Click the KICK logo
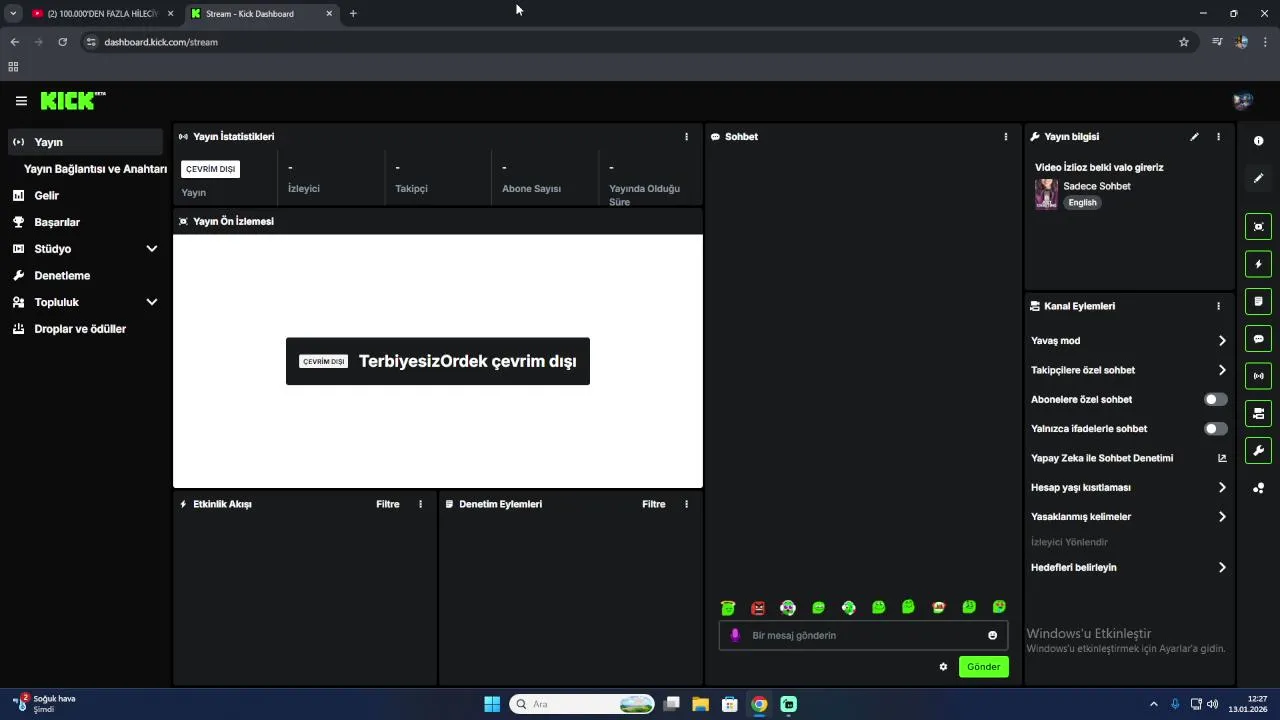Image resolution: width=1280 pixels, height=720 pixels. pyautogui.click(x=72, y=100)
